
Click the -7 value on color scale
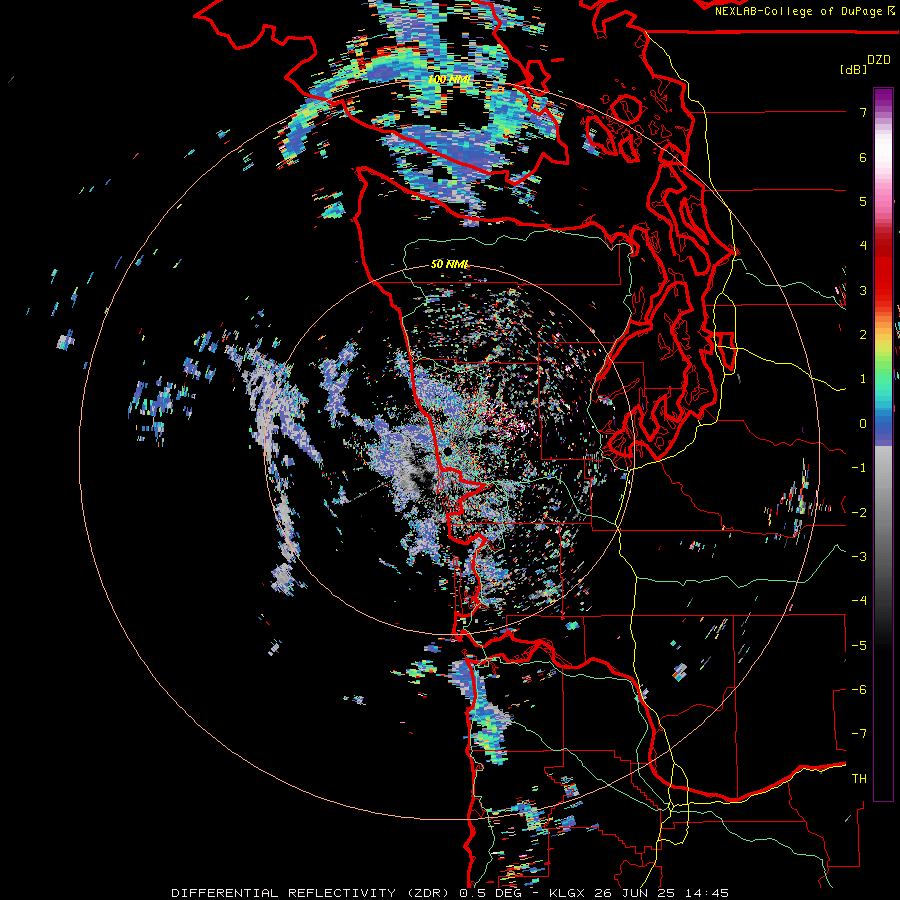click(859, 734)
